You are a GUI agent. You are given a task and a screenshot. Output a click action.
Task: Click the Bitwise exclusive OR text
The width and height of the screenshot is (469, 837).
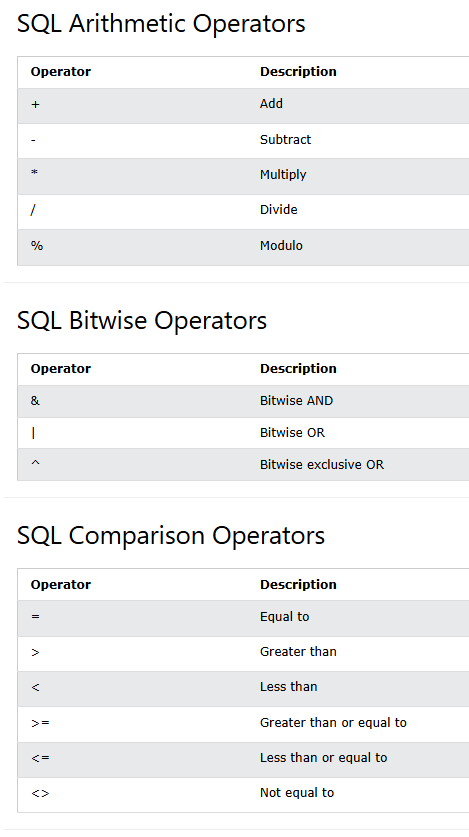pyautogui.click(x=322, y=464)
